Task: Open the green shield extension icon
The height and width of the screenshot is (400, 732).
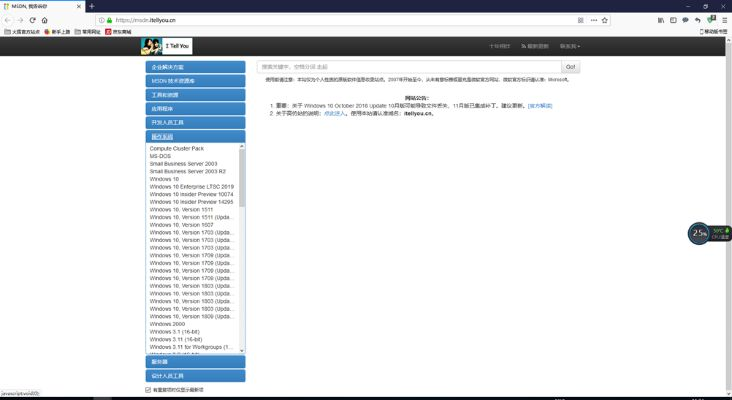Action: pos(711,20)
